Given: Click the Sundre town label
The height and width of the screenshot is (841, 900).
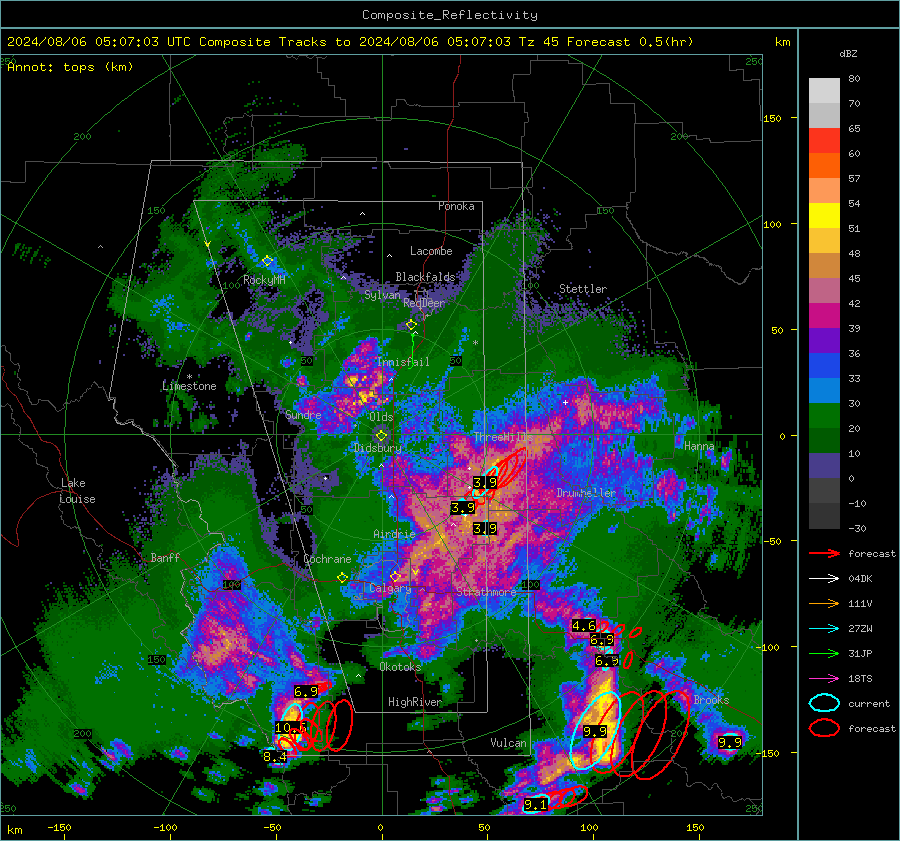Looking at the screenshot, I should tap(303, 414).
